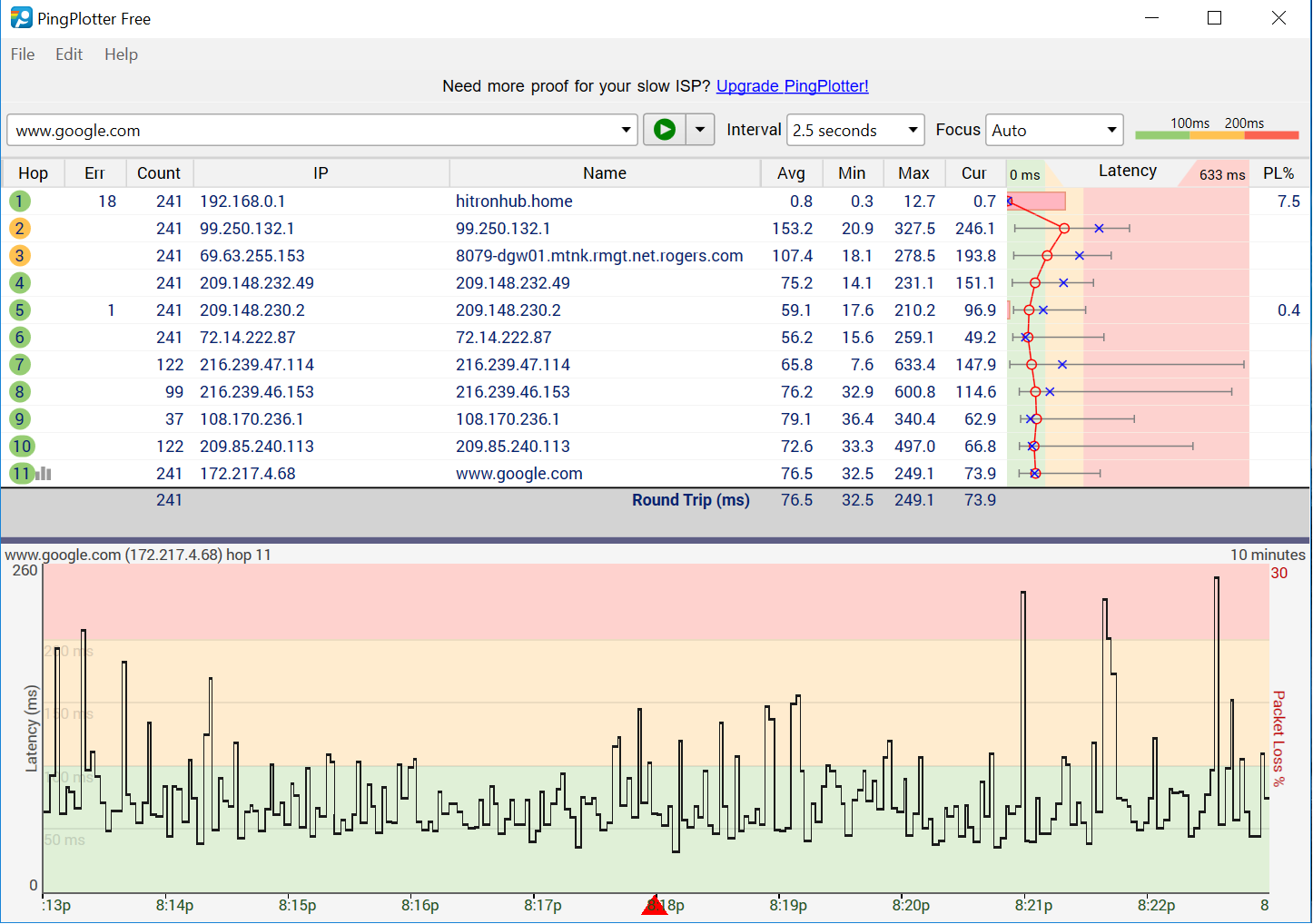Select hop 4 green circle icon
Viewport: 1313px width, 924px height.
coord(19,283)
